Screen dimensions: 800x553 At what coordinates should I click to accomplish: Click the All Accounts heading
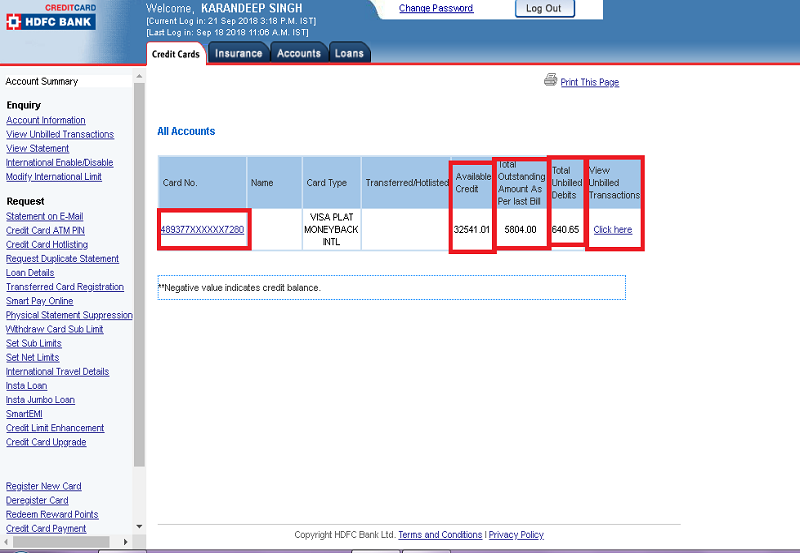(x=186, y=131)
